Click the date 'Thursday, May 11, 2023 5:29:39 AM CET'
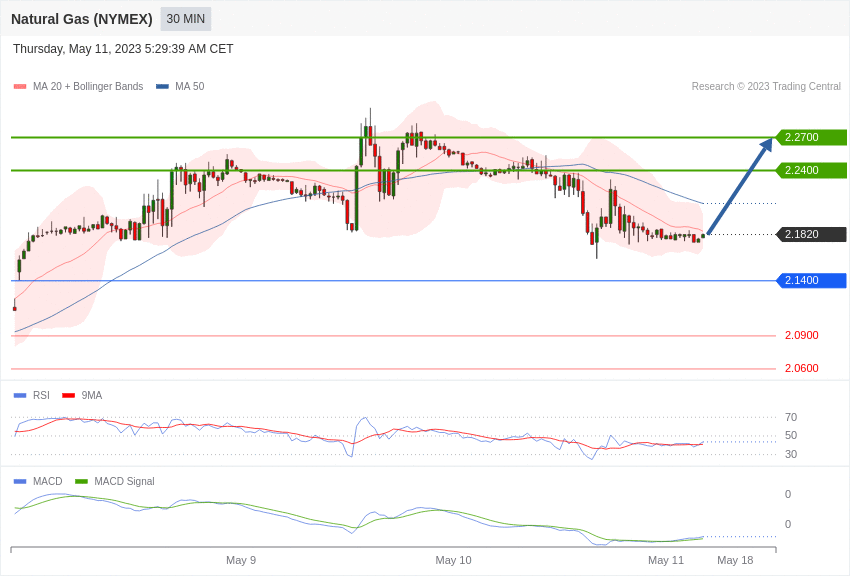This screenshot has height=576, width=850. click(123, 49)
